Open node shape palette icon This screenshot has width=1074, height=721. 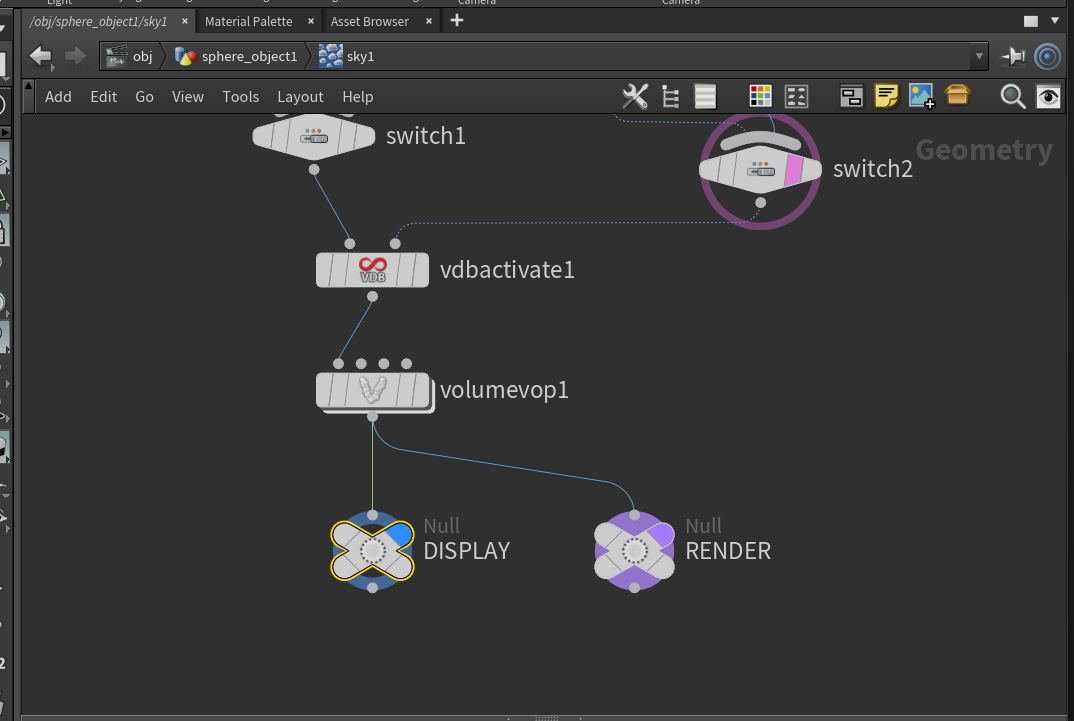pyautogui.click(x=797, y=97)
